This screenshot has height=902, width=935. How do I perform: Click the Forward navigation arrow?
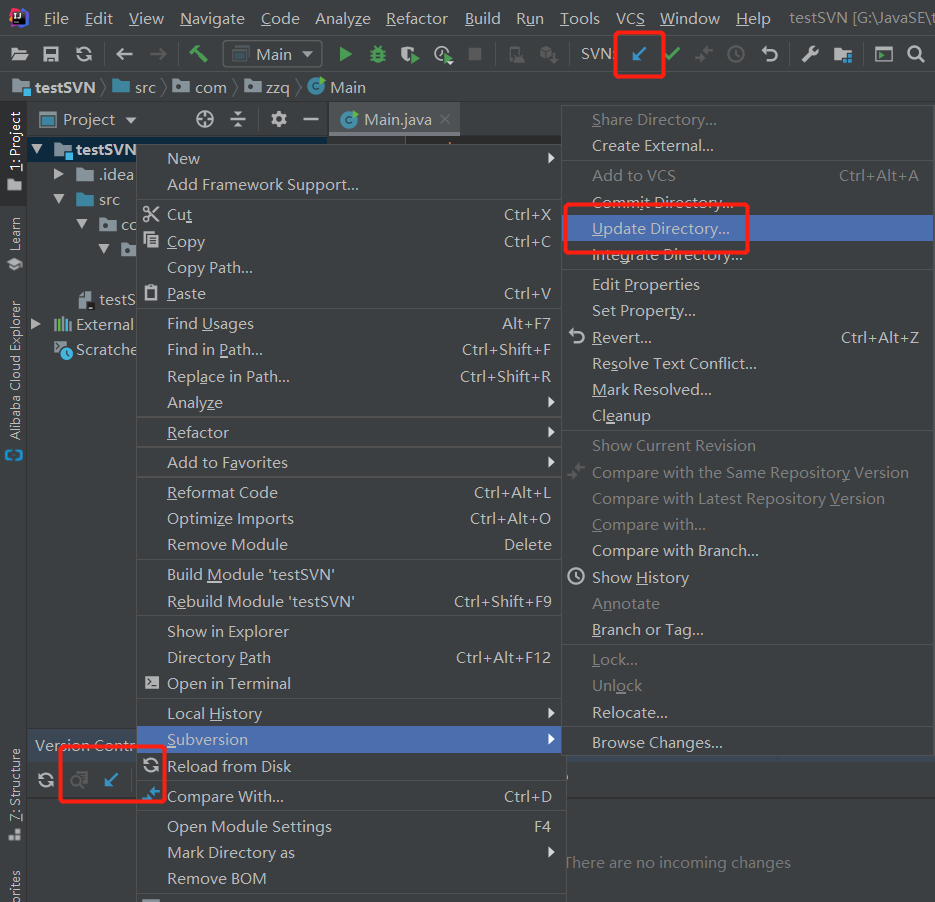[x=158, y=55]
